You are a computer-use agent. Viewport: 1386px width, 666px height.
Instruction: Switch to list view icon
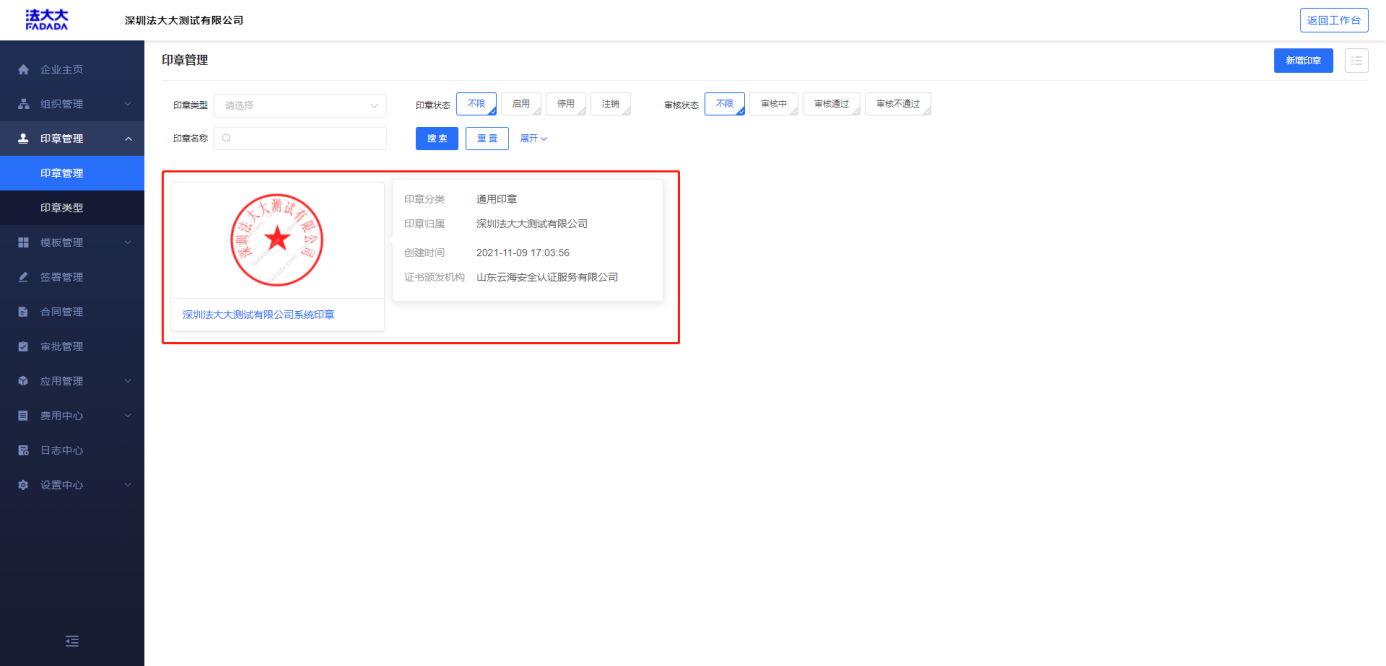[1356, 61]
